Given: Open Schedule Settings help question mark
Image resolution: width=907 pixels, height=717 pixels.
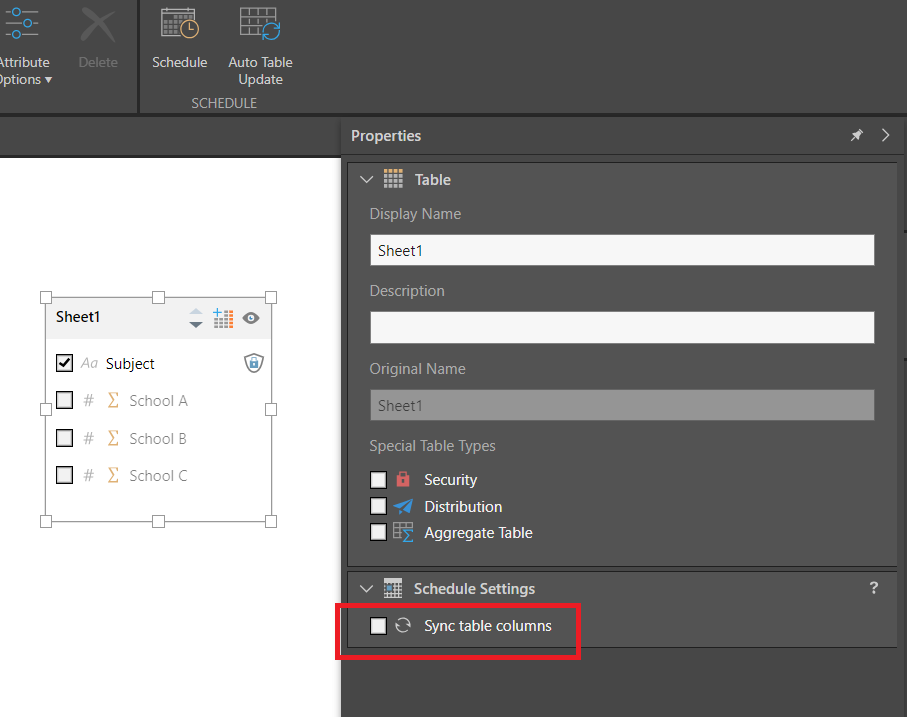Looking at the screenshot, I should point(873,588).
